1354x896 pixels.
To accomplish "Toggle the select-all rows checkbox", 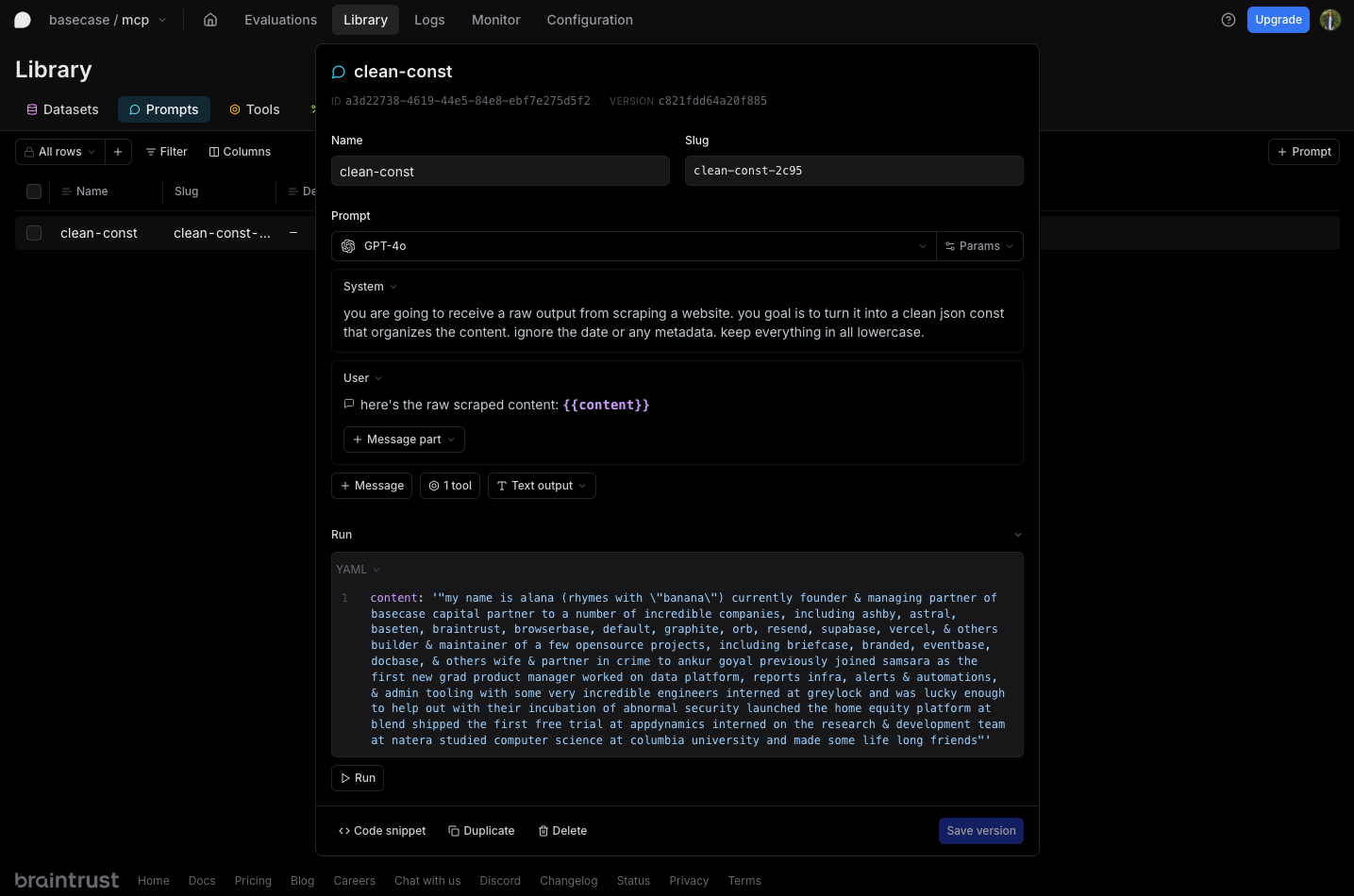I will coord(34,191).
